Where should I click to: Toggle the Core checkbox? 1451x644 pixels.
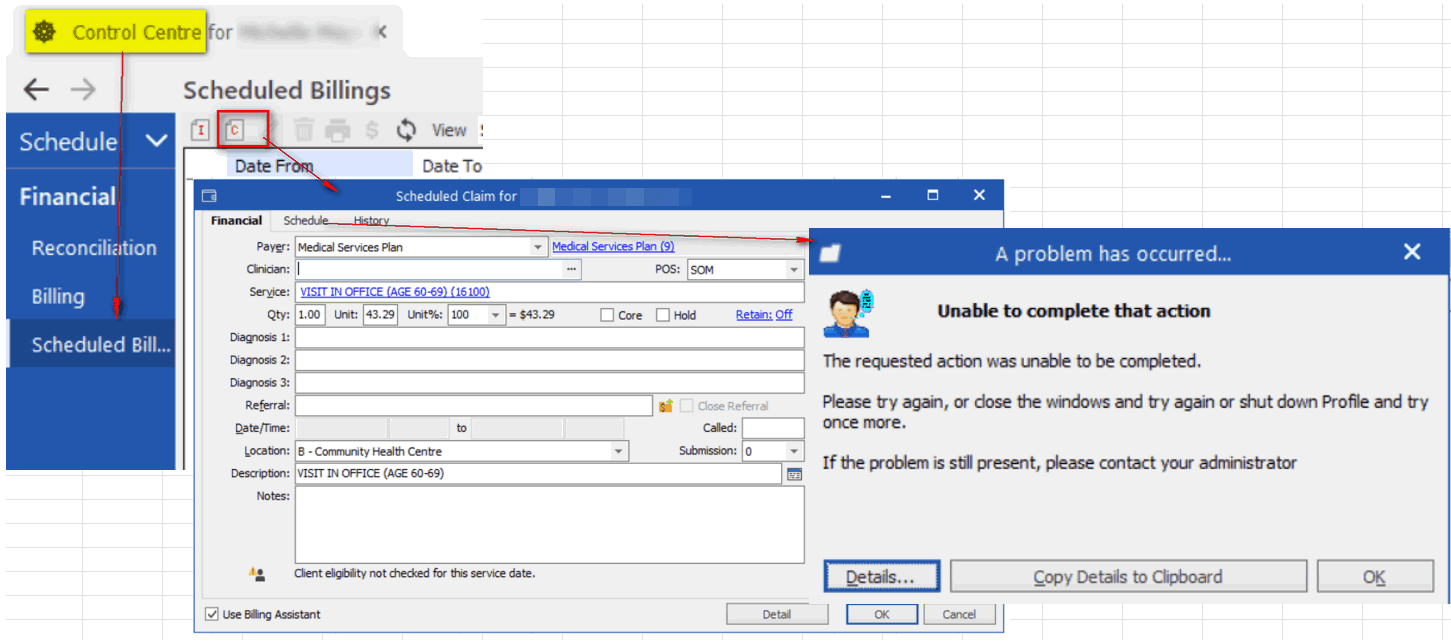(x=607, y=315)
